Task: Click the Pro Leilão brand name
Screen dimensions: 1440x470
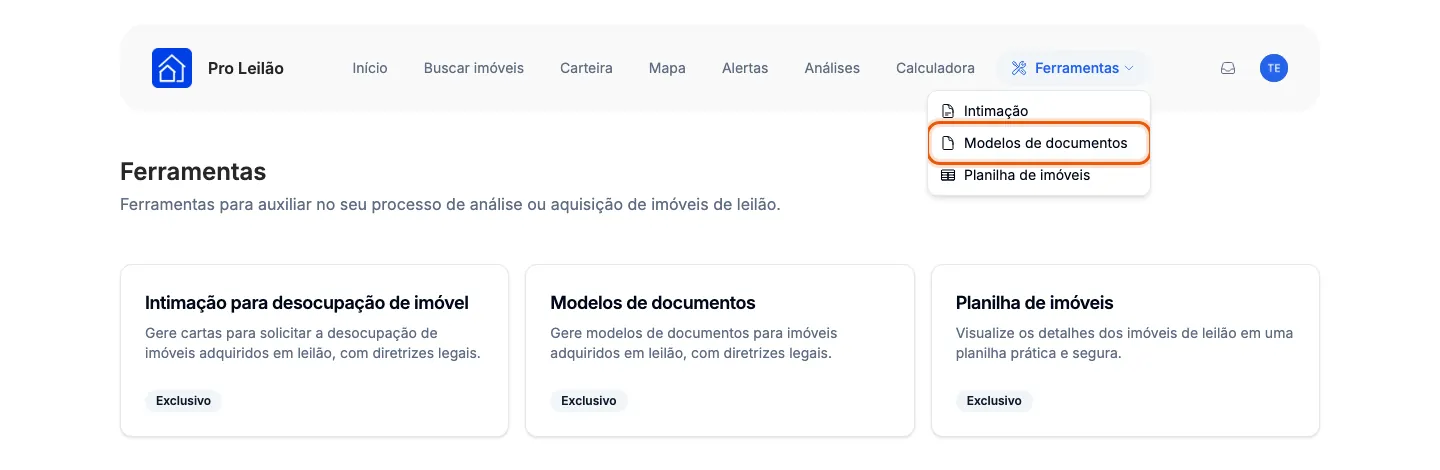Action: [x=246, y=68]
